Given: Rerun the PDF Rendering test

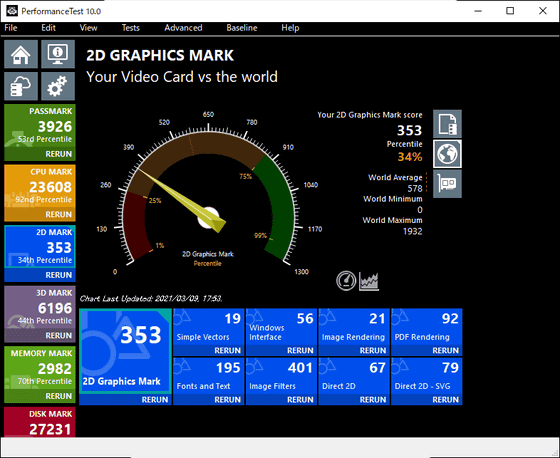Looking at the screenshot, I should pyautogui.click(x=445, y=350).
